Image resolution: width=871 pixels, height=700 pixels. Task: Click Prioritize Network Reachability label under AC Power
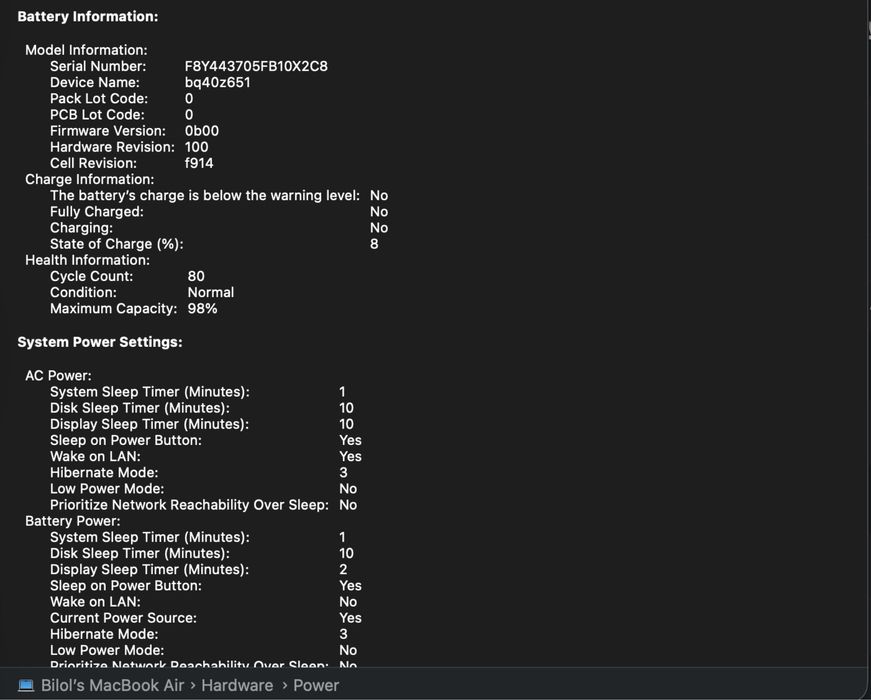click(189, 504)
